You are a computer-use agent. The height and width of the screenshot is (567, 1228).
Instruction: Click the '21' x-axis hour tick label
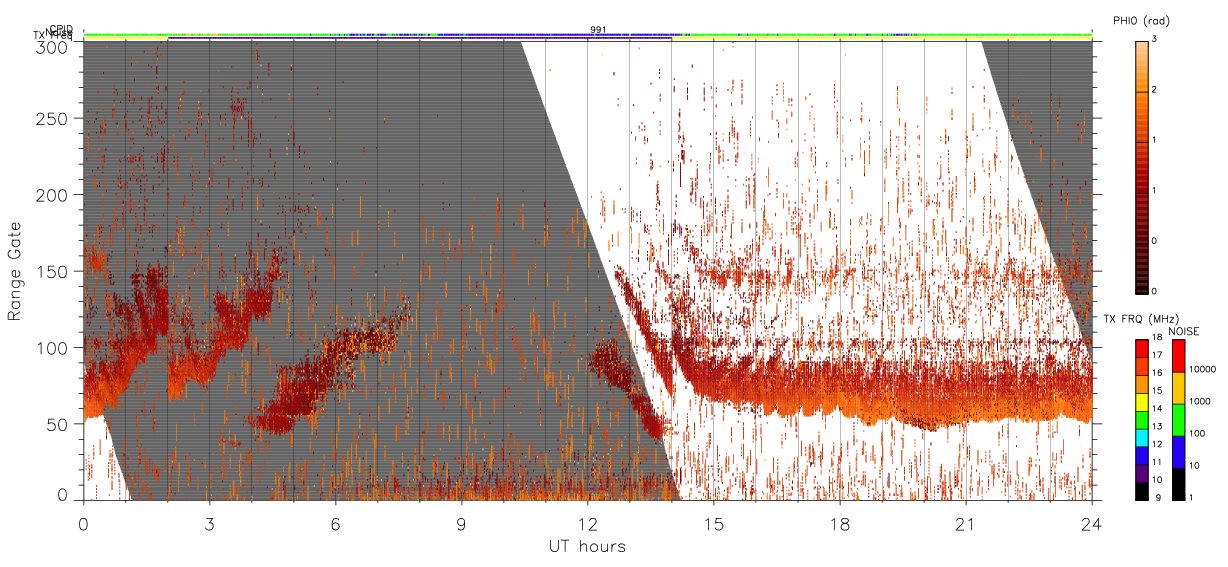coord(966,523)
